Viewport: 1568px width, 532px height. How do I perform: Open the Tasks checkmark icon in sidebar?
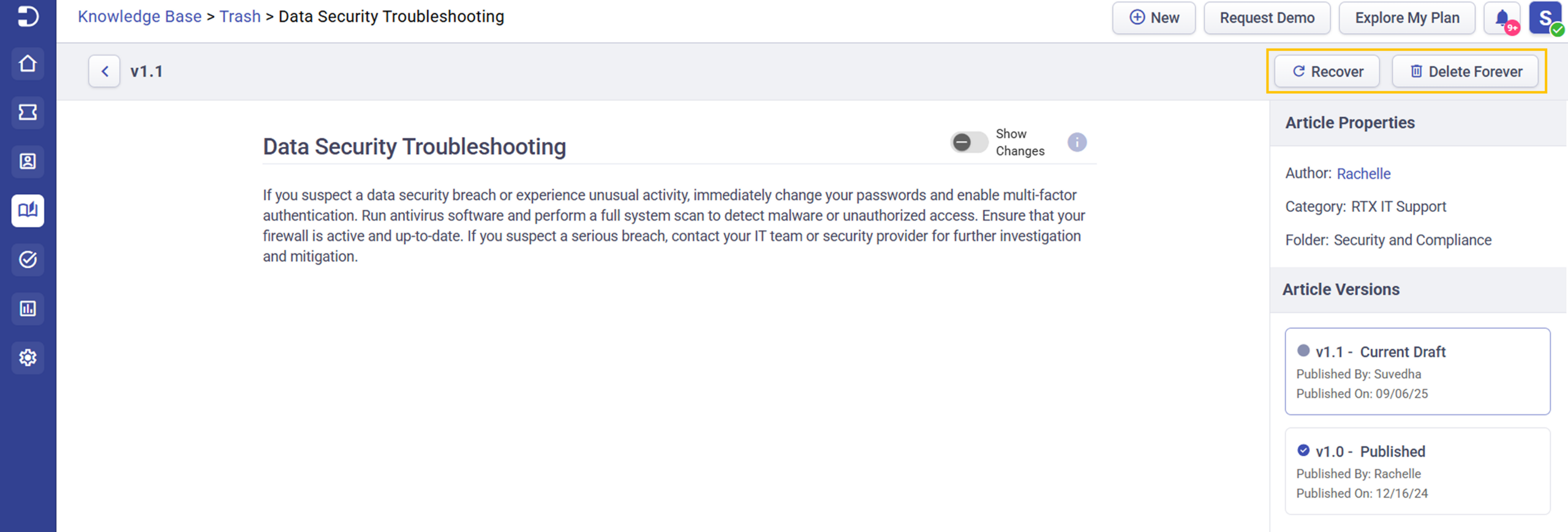[x=28, y=260]
